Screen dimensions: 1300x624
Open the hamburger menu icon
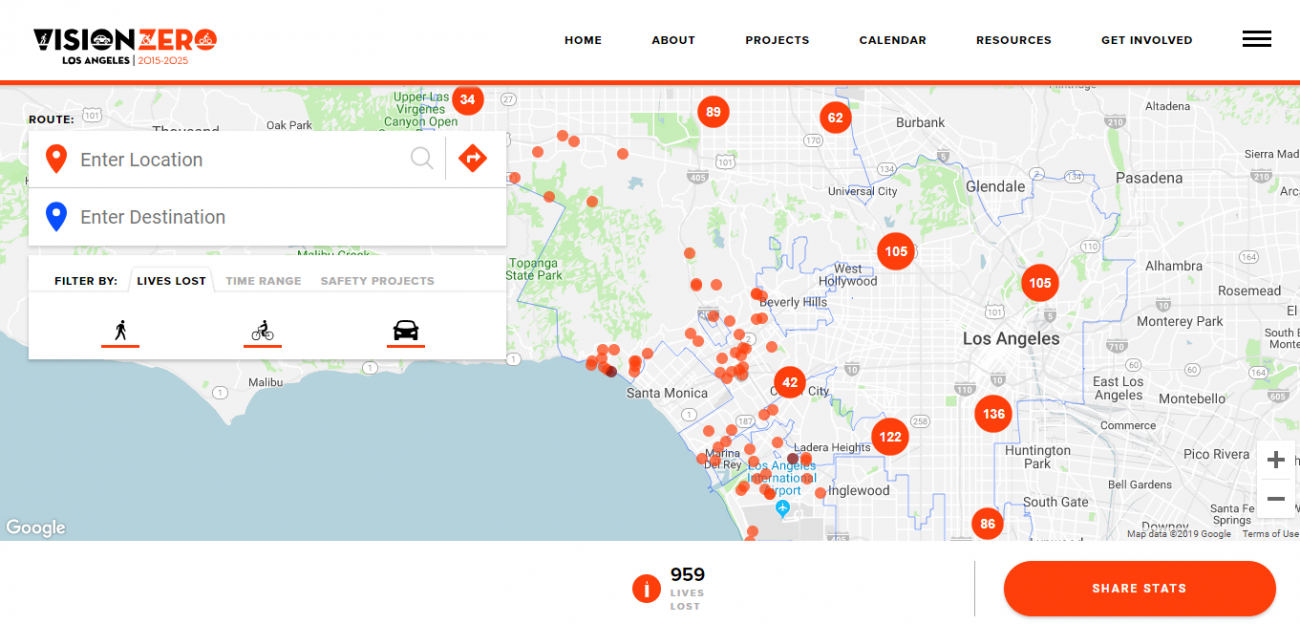(1256, 40)
